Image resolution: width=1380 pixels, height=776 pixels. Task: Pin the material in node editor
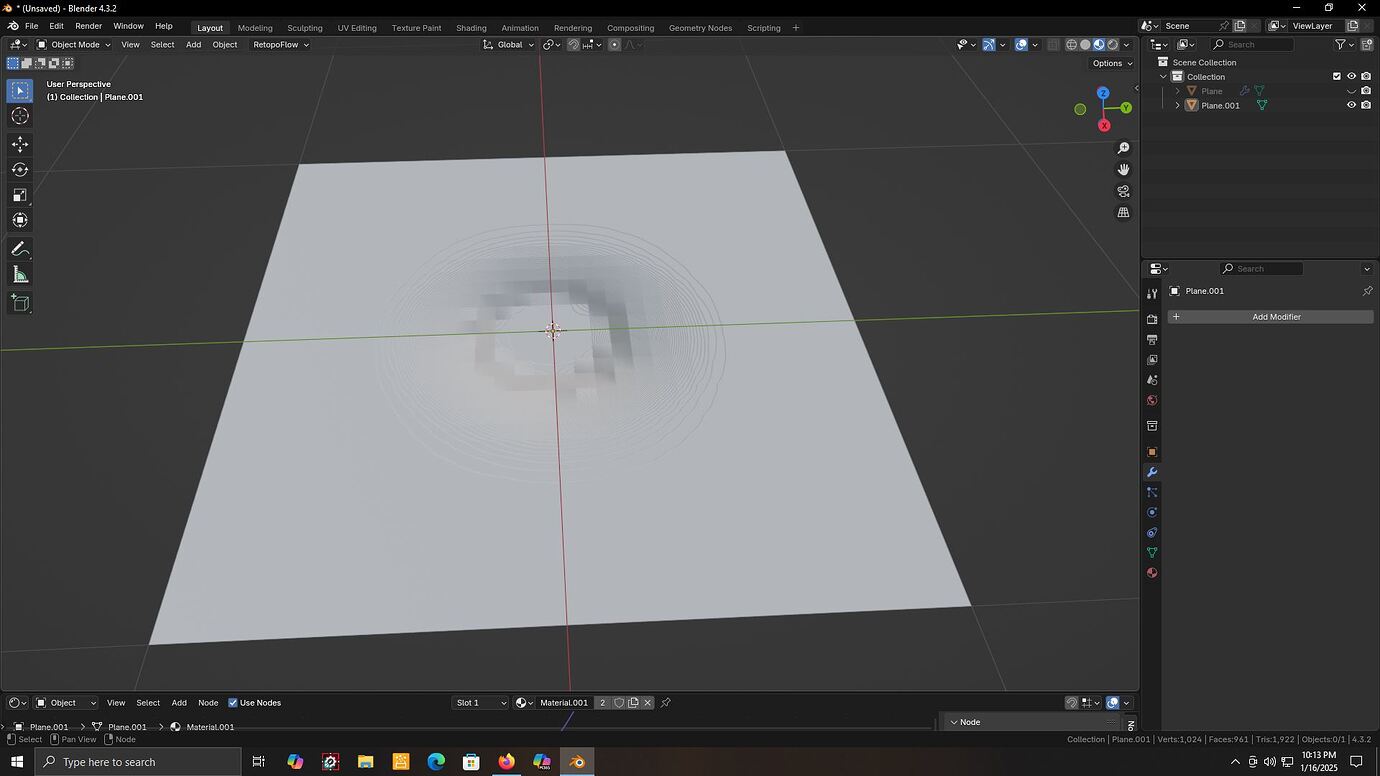pyautogui.click(x=665, y=703)
